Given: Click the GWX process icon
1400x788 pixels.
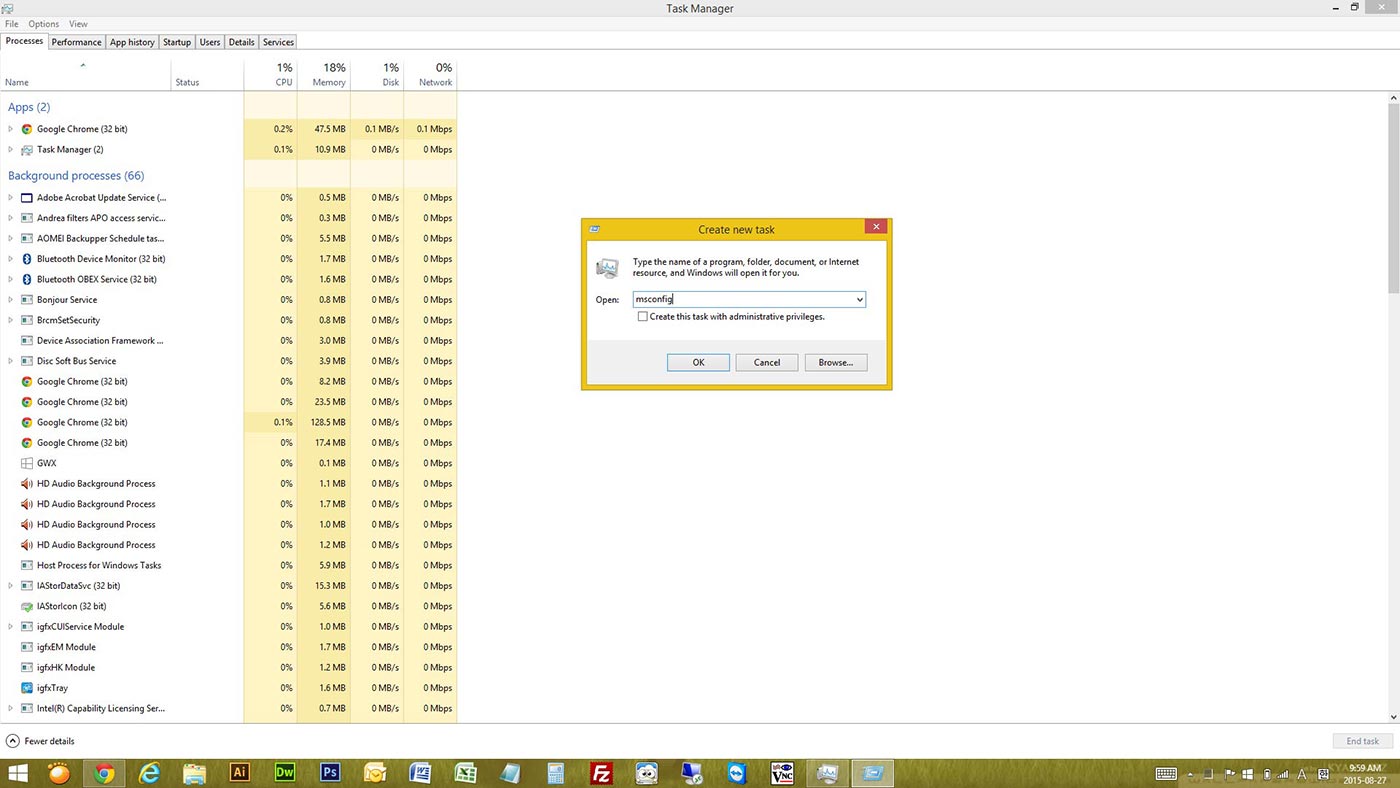Looking at the screenshot, I should click(x=27, y=463).
